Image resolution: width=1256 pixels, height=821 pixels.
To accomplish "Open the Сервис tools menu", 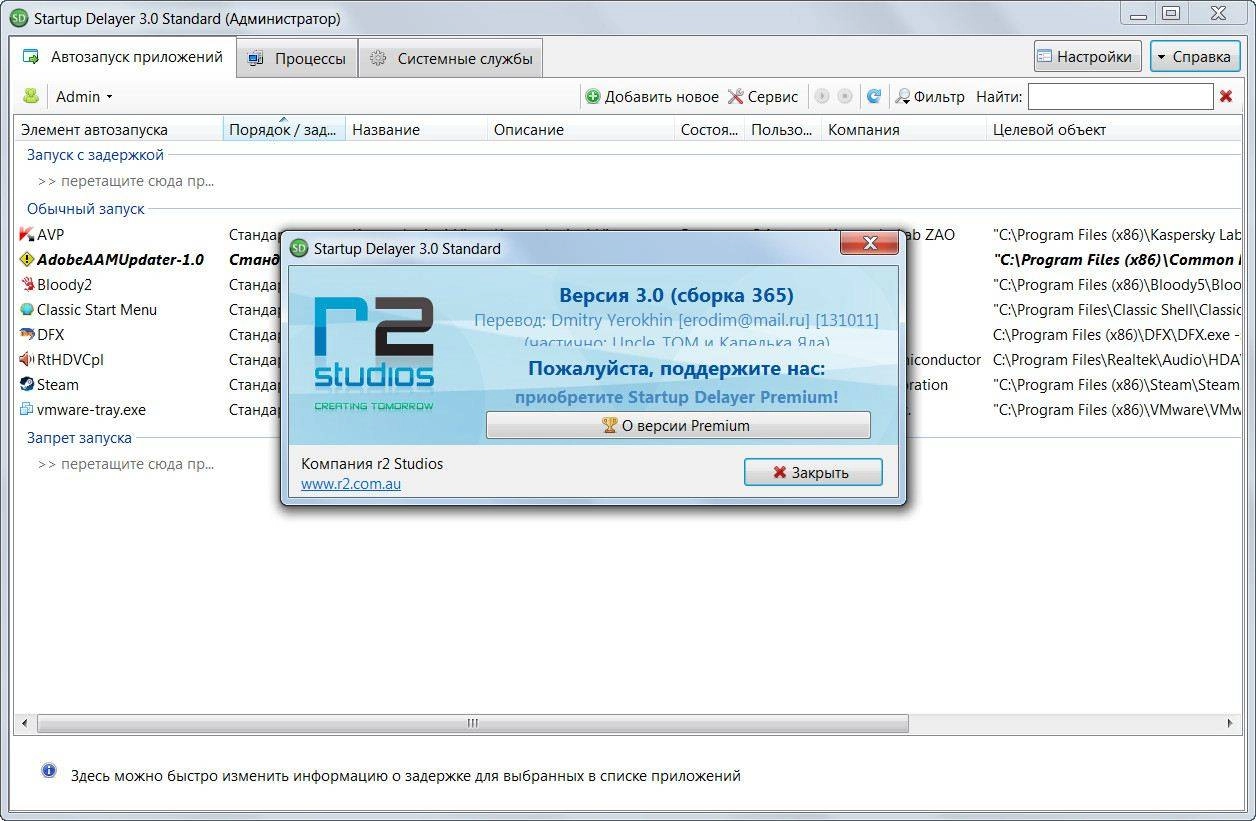I will point(763,96).
